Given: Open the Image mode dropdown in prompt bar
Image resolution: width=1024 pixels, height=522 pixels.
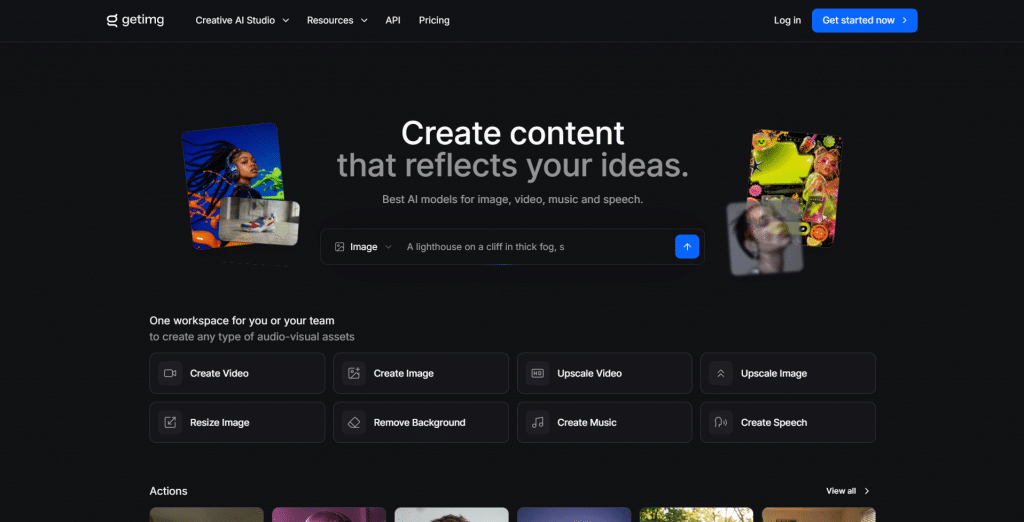Looking at the screenshot, I should [x=363, y=247].
